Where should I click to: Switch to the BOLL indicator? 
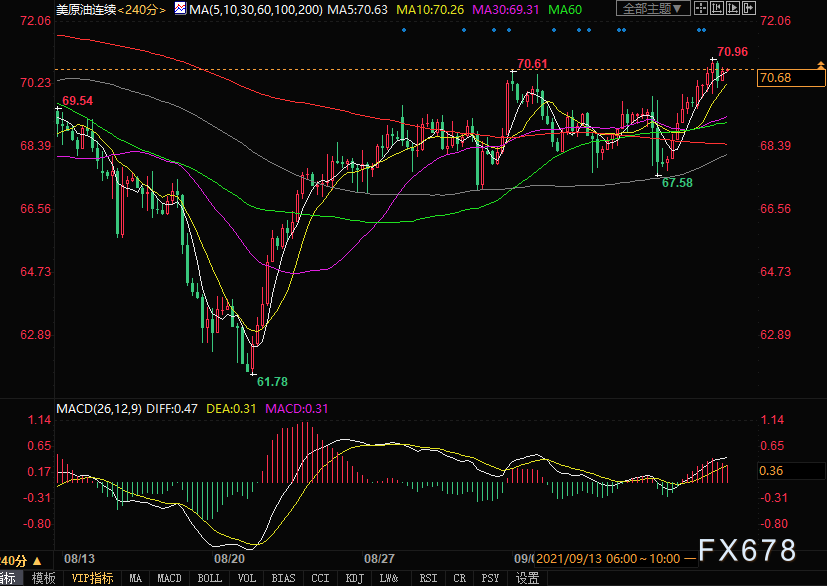[x=209, y=578]
